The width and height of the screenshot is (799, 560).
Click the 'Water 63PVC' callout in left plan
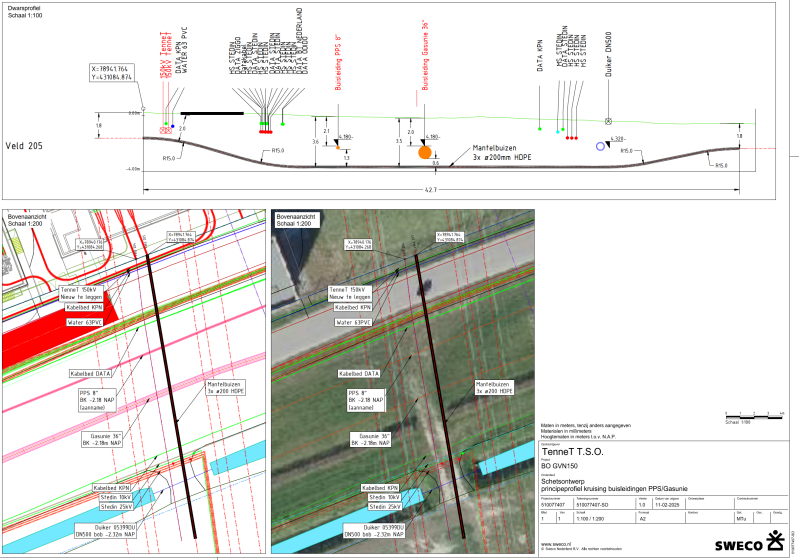pos(84,323)
